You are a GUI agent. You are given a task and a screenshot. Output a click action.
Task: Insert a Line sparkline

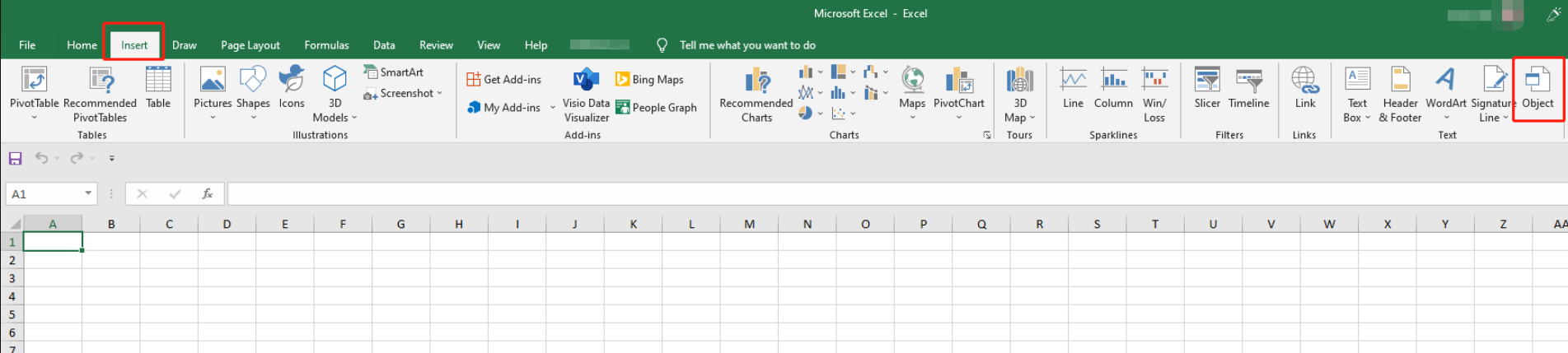point(1073,87)
